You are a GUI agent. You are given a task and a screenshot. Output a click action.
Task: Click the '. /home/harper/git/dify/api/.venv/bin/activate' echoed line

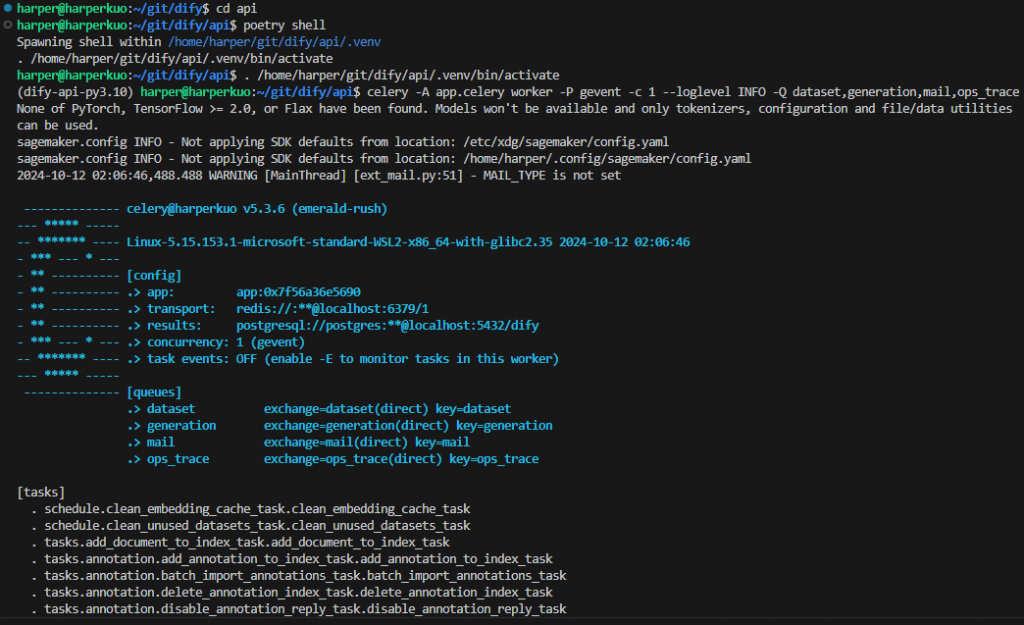click(x=174, y=59)
